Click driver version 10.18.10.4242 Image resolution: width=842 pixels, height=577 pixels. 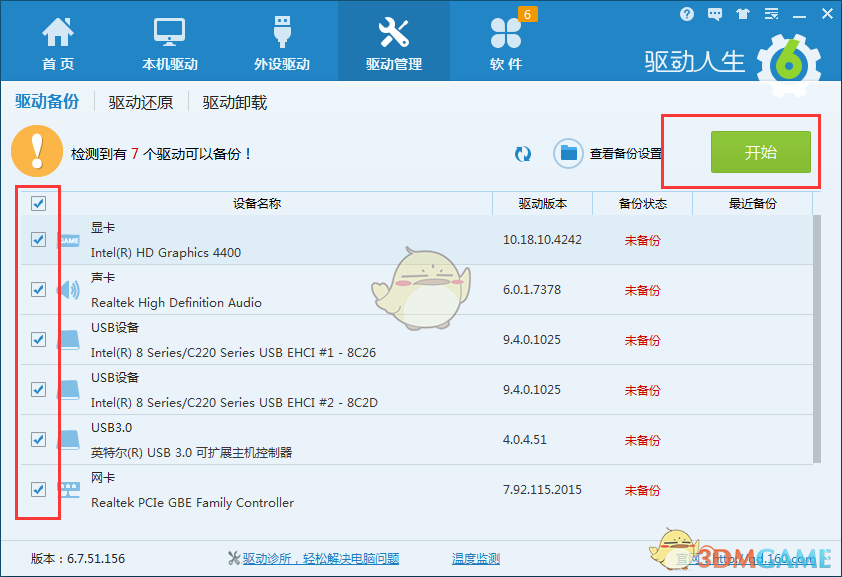click(x=542, y=239)
